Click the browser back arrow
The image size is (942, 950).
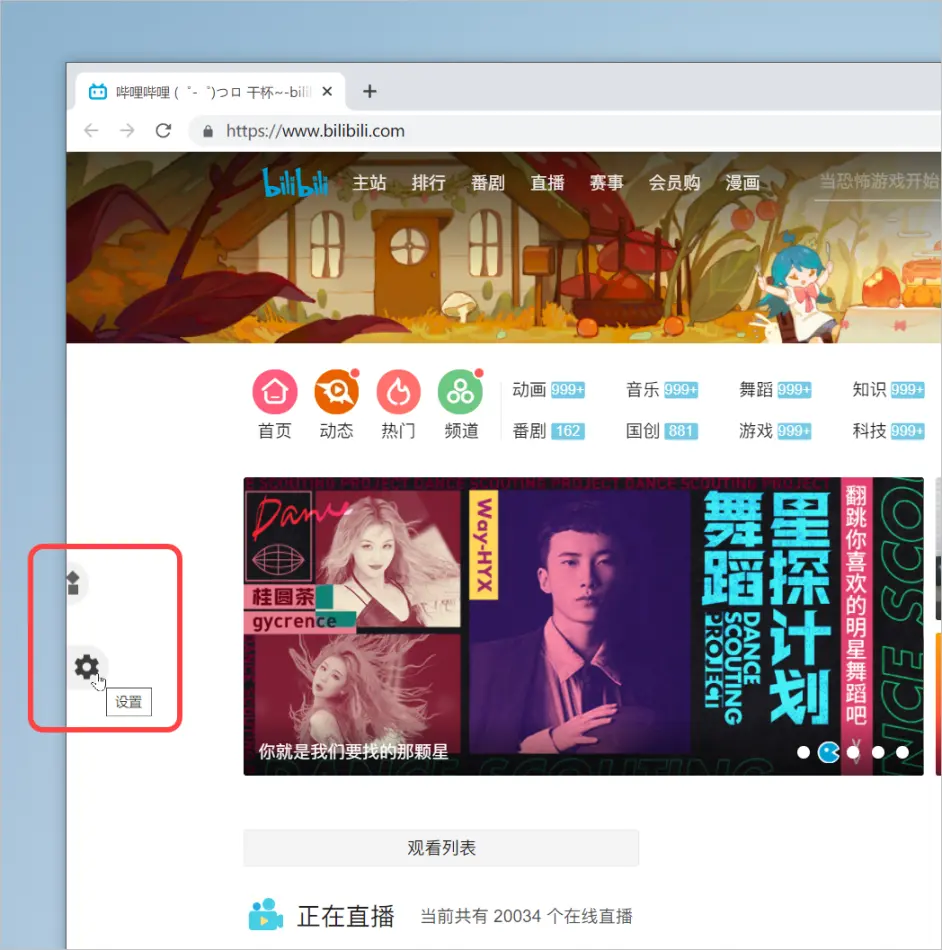[91, 131]
